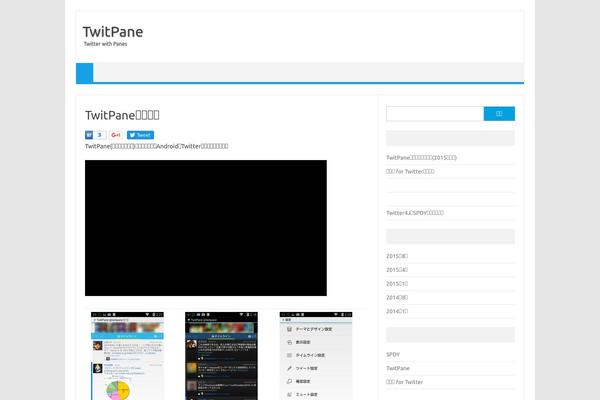Screen dimensions: 600x400
Task: Open the Twitter4J SPDY post link
Action: pyautogui.click(x=415, y=213)
